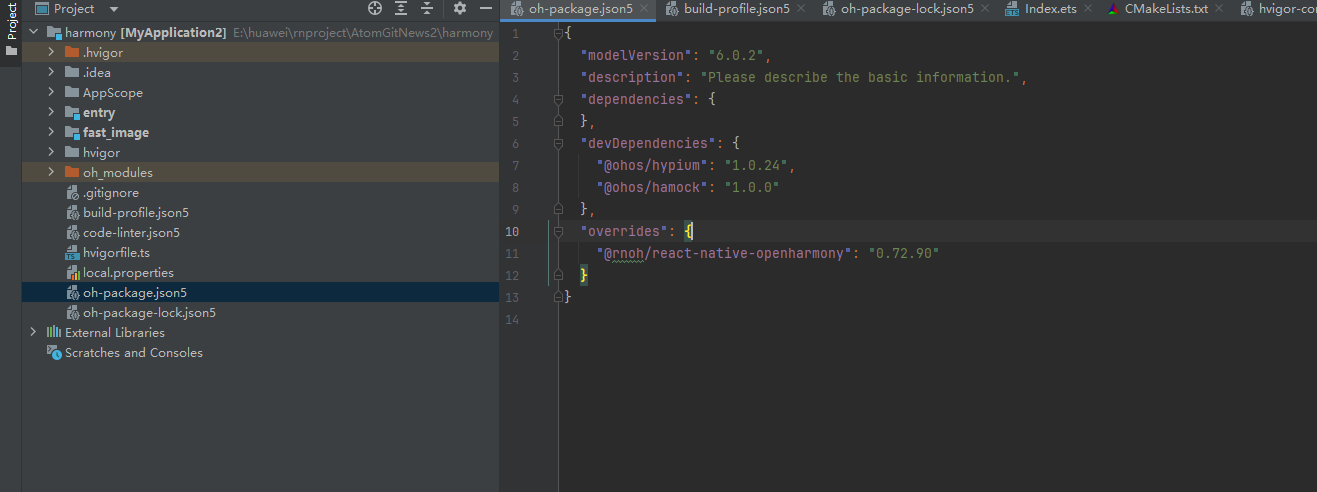Click the ETS icon on Index.ets tab
This screenshot has height=492, width=1317.
click(x=1013, y=9)
